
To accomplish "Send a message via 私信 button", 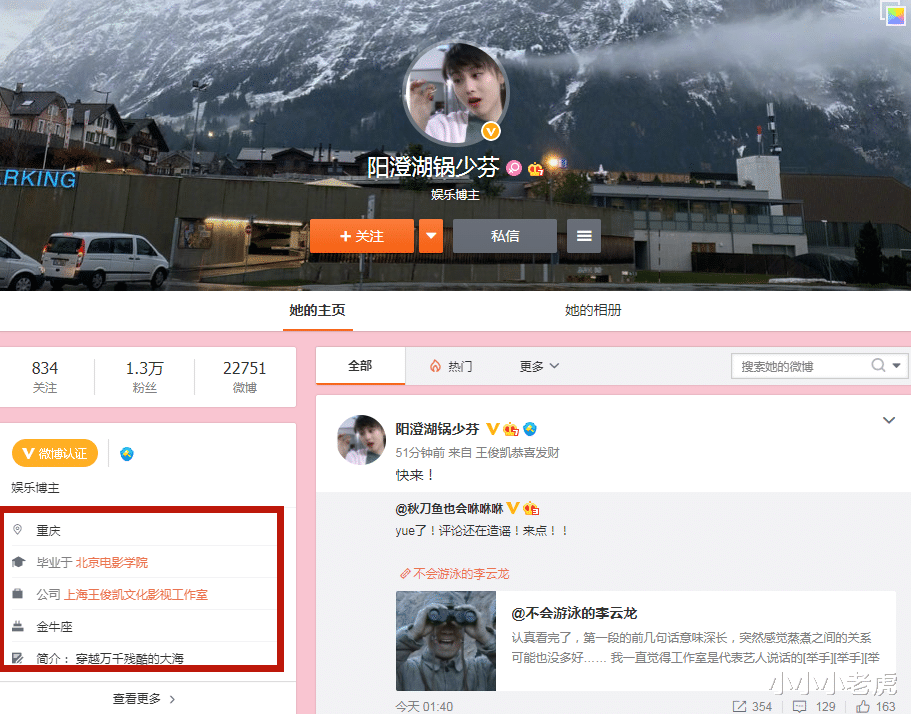I will (x=505, y=236).
